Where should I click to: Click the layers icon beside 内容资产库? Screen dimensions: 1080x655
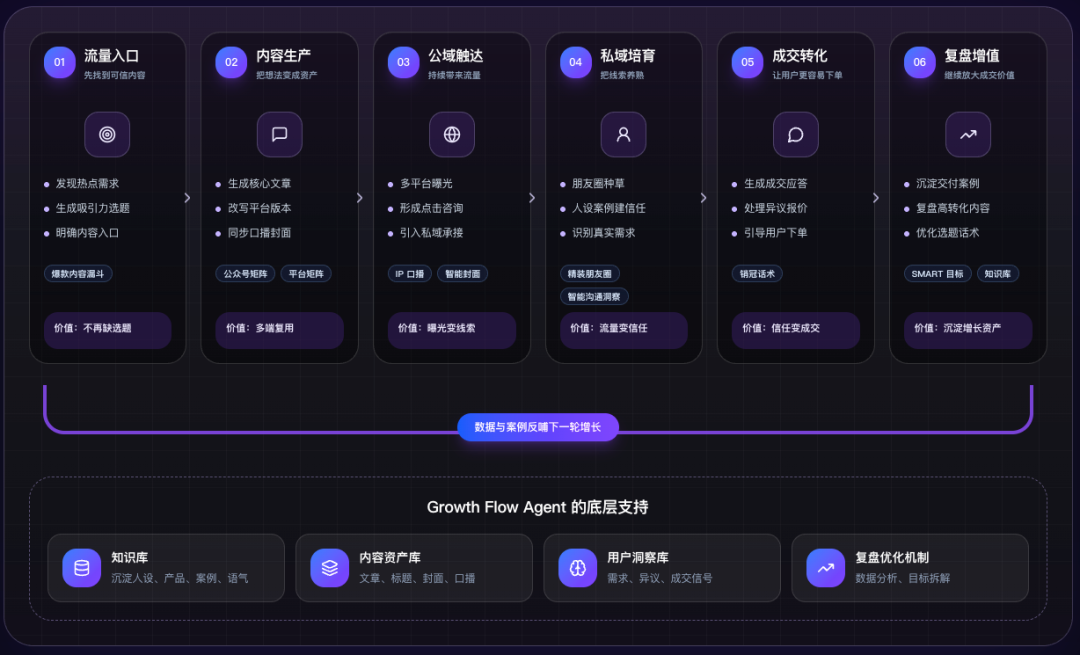329,568
